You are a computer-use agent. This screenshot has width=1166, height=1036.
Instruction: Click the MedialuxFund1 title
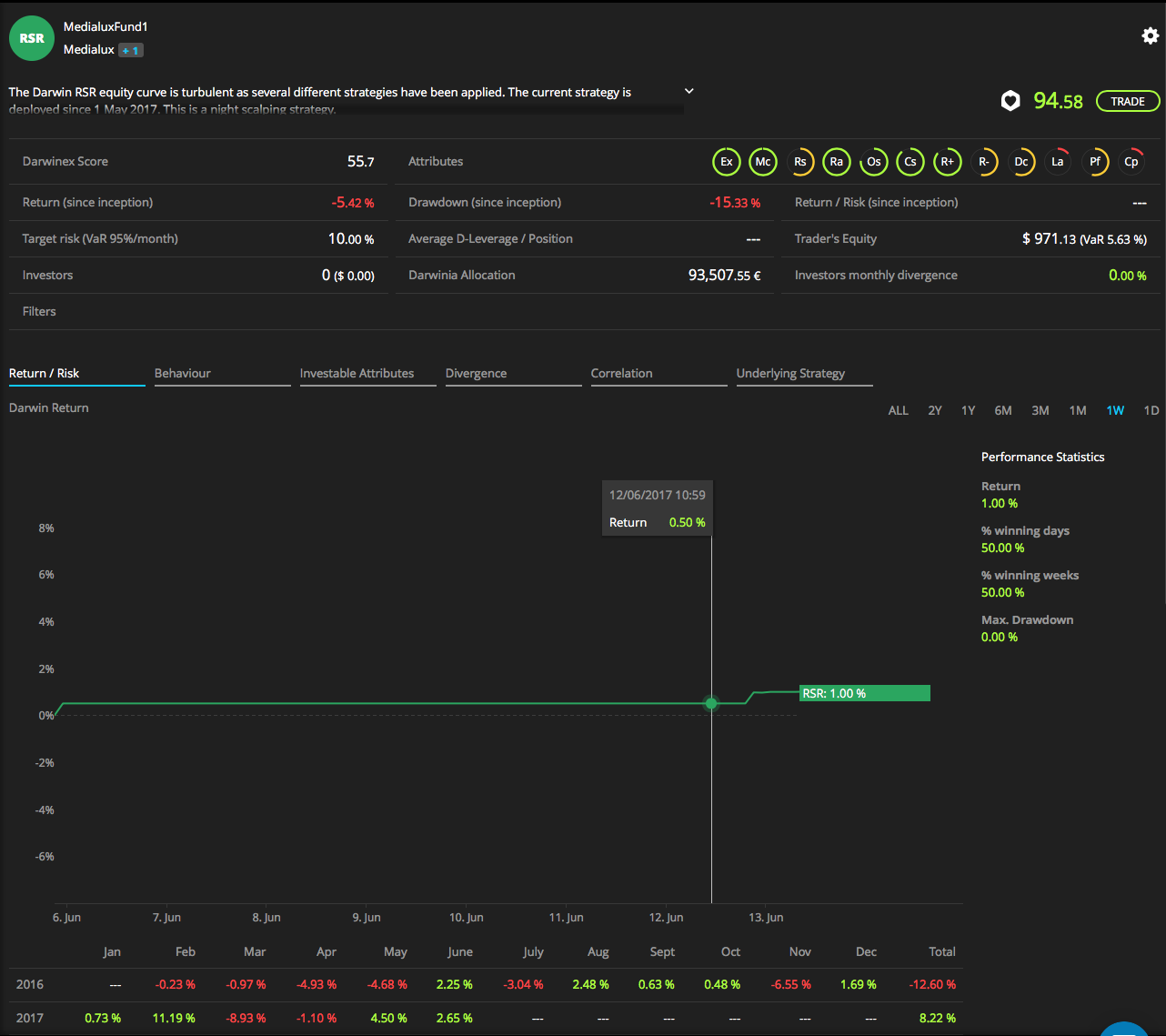click(x=106, y=27)
